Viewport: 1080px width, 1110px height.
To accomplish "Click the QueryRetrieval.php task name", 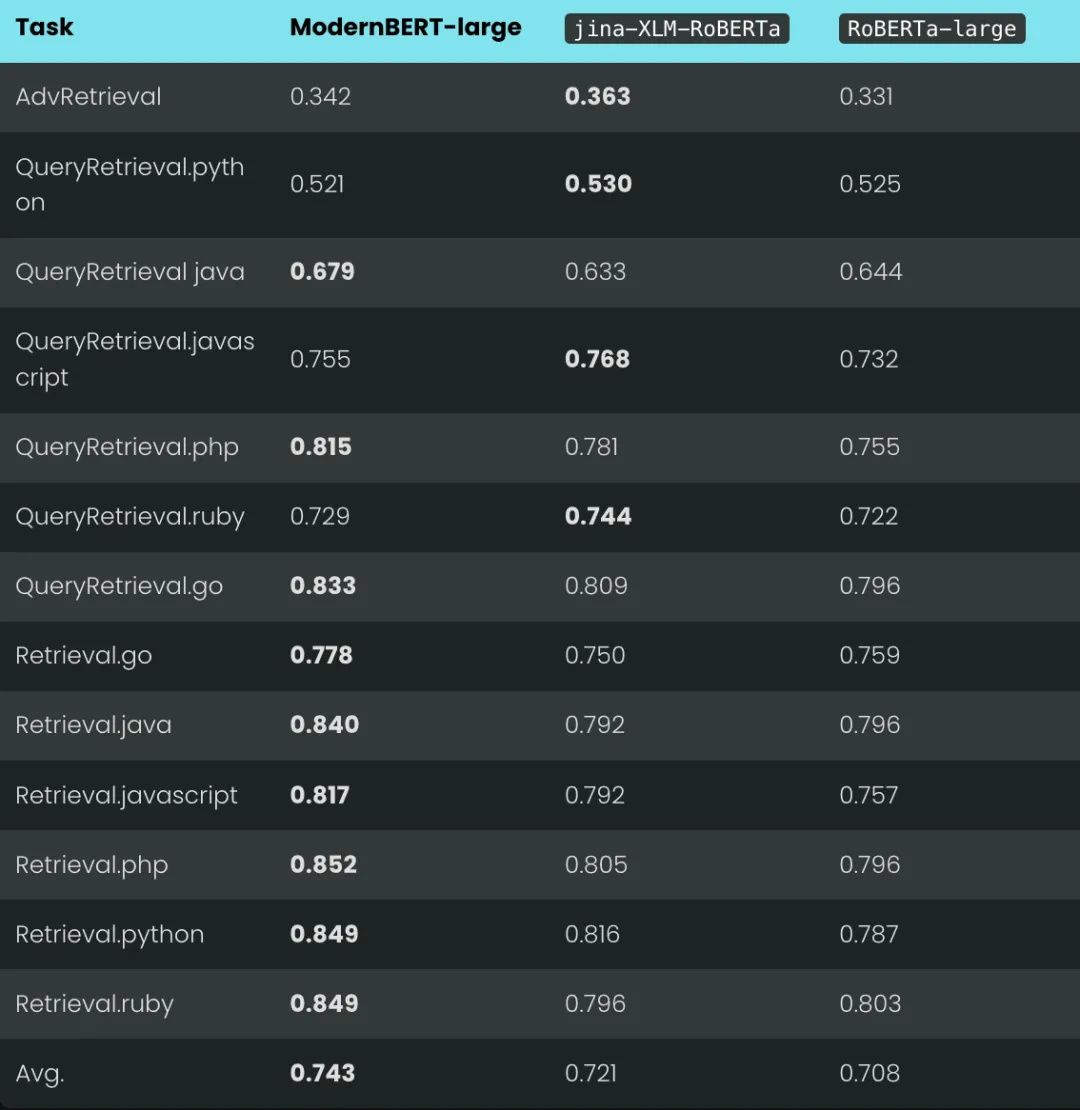I will [x=127, y=447].
